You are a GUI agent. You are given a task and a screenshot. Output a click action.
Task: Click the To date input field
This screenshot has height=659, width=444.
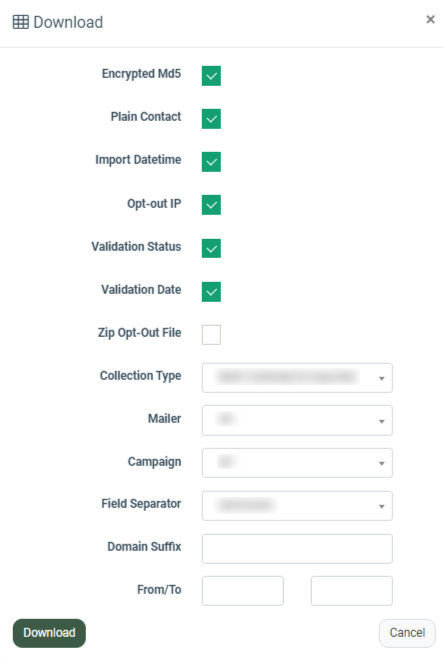point(352,590)
